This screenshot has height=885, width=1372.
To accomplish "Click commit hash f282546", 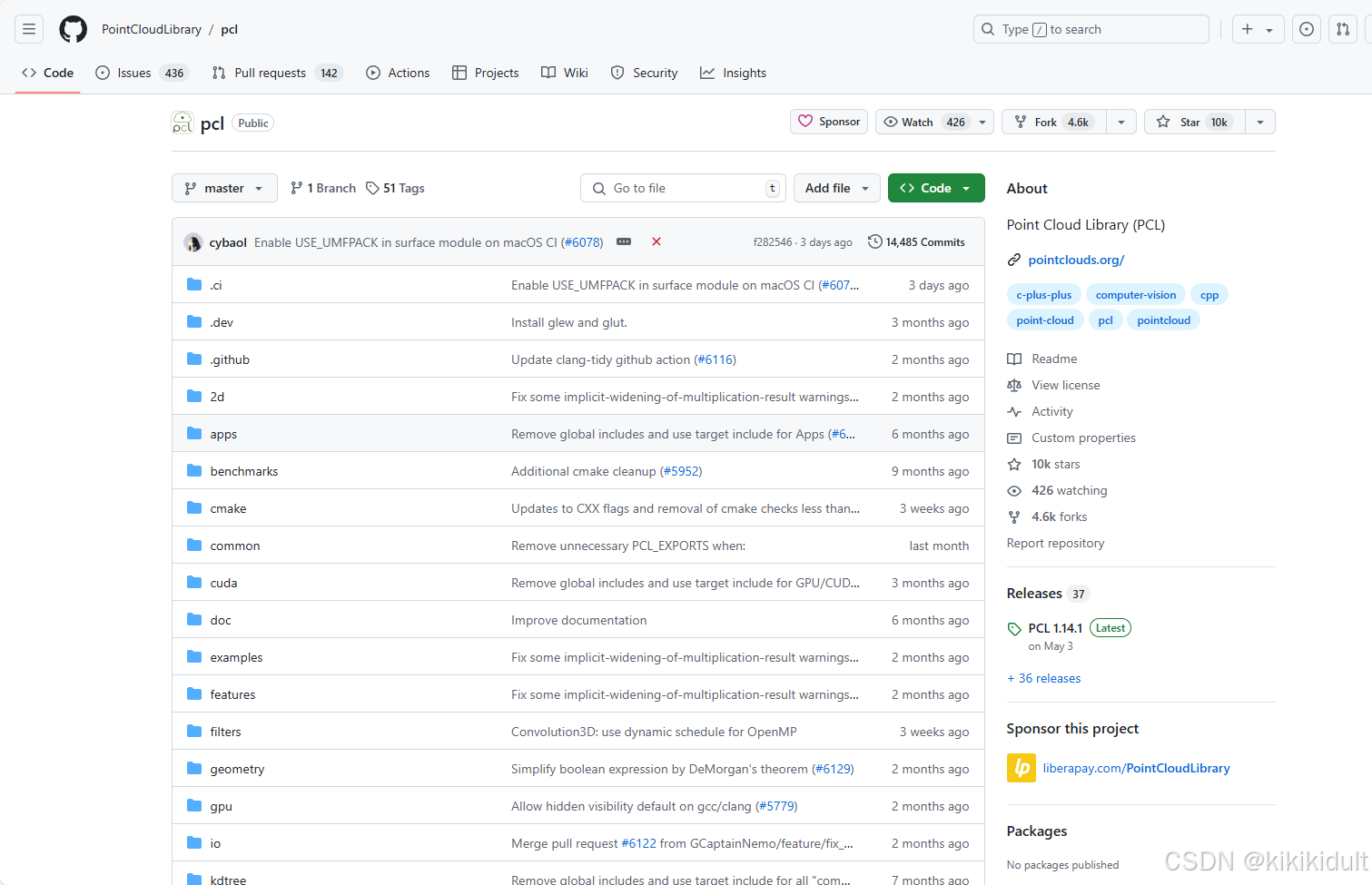I will 773,242.
